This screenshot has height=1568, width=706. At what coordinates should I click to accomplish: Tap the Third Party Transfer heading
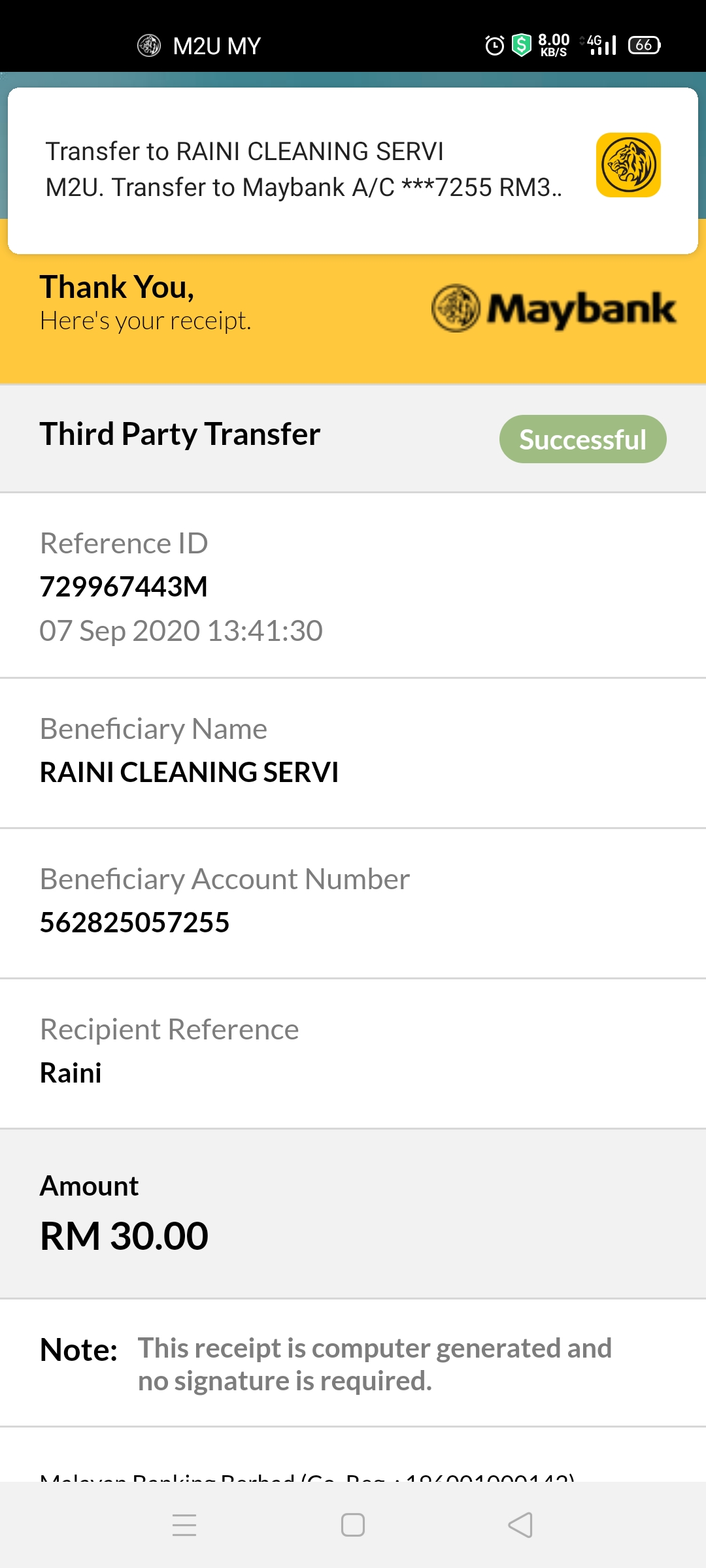click(x=180, y=434)
